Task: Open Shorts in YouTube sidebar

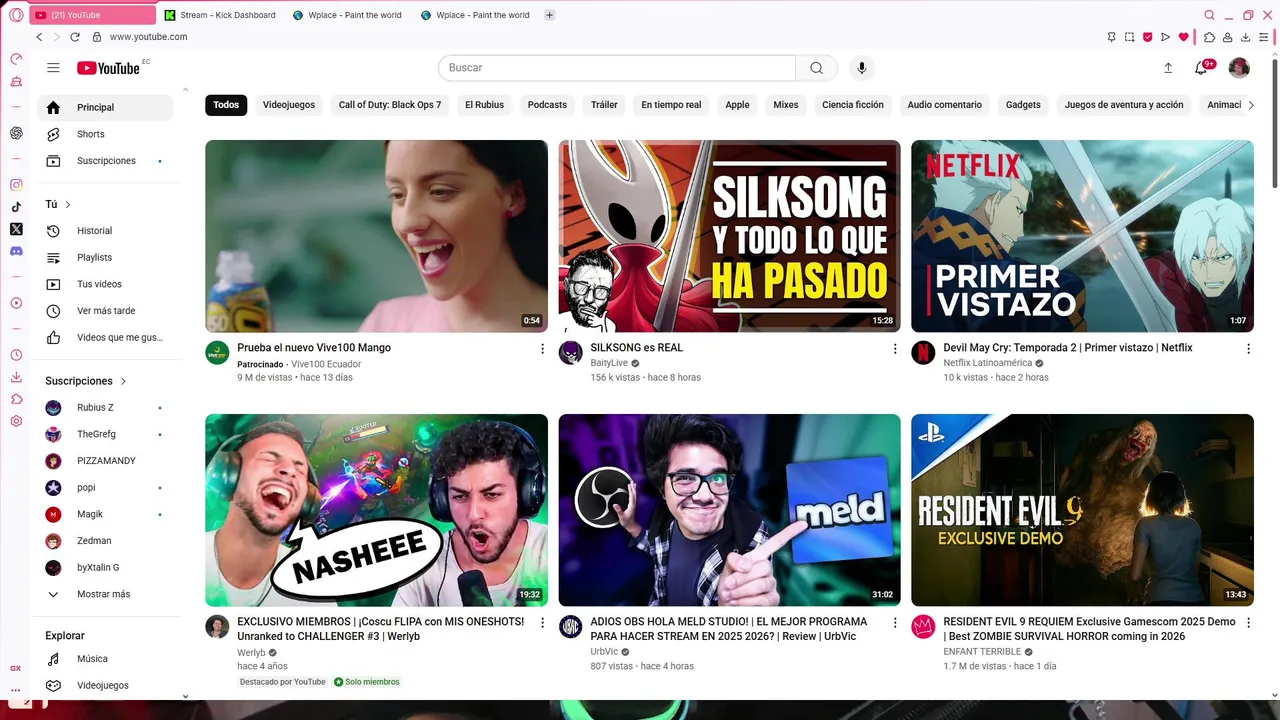Action: click(105, 134)
